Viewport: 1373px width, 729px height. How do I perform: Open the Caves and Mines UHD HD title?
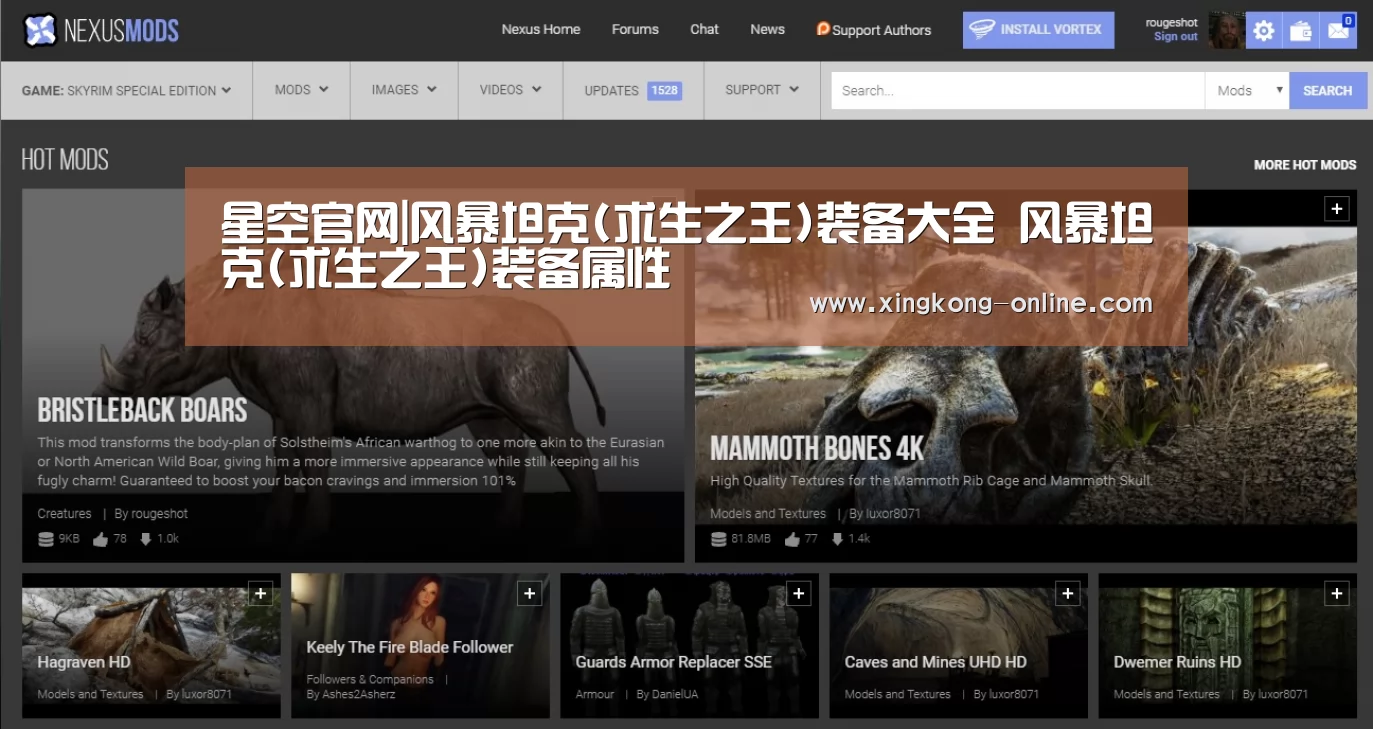tap(936, 662)
